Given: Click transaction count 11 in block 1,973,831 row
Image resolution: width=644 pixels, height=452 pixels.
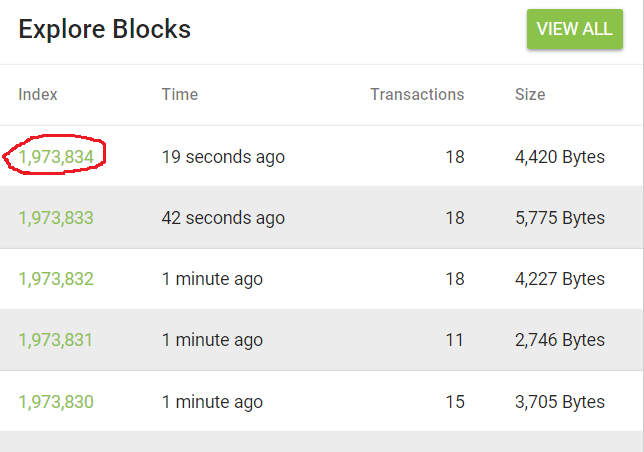Looking at the screenshot, I should tap(455, 340).
